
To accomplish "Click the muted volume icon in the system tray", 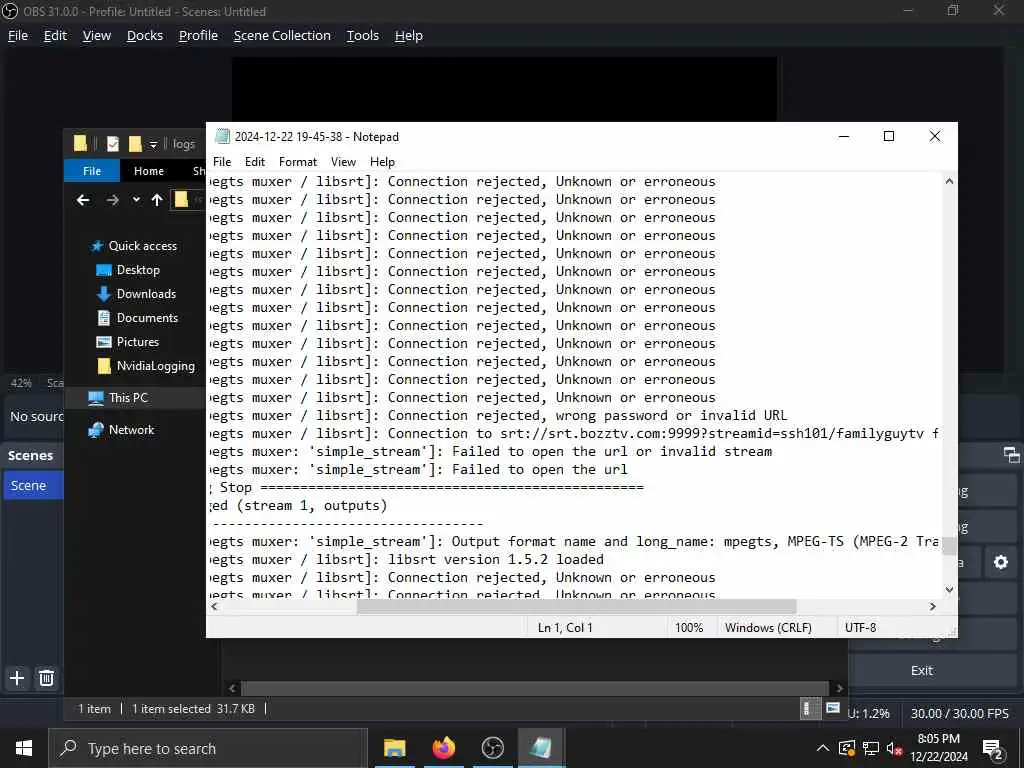I will click(x=894, y=748).
